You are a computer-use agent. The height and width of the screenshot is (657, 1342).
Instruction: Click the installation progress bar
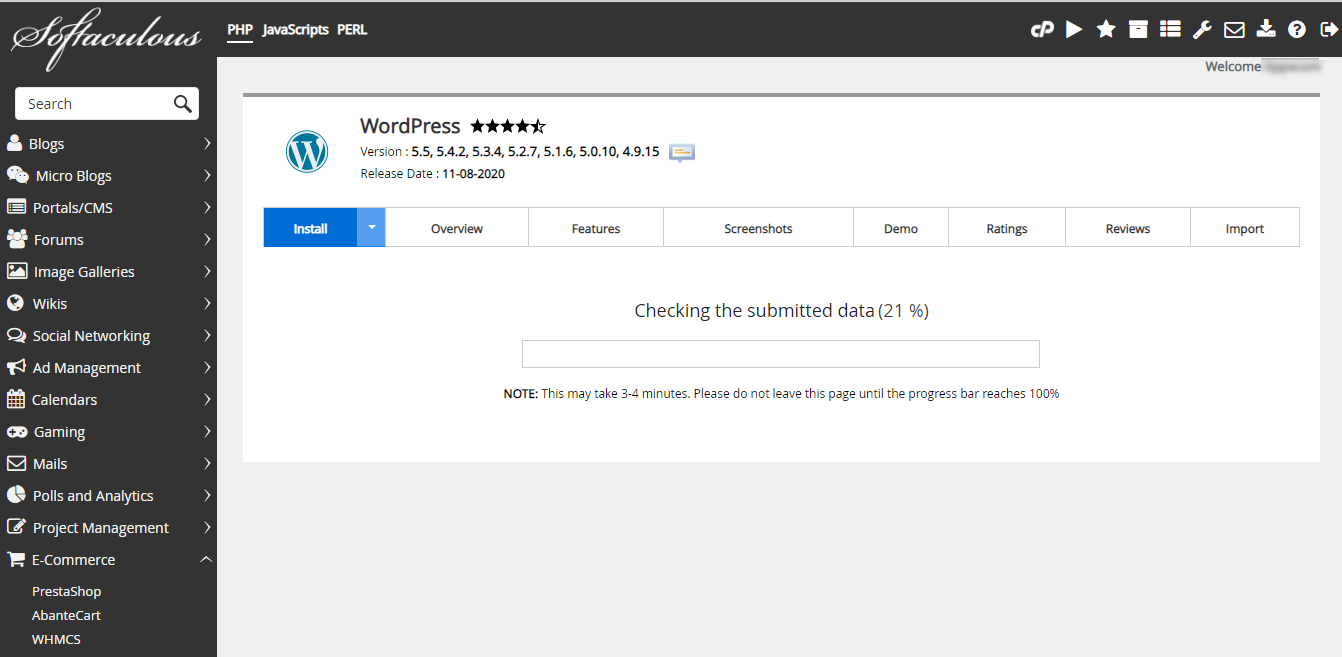point(780,354)
